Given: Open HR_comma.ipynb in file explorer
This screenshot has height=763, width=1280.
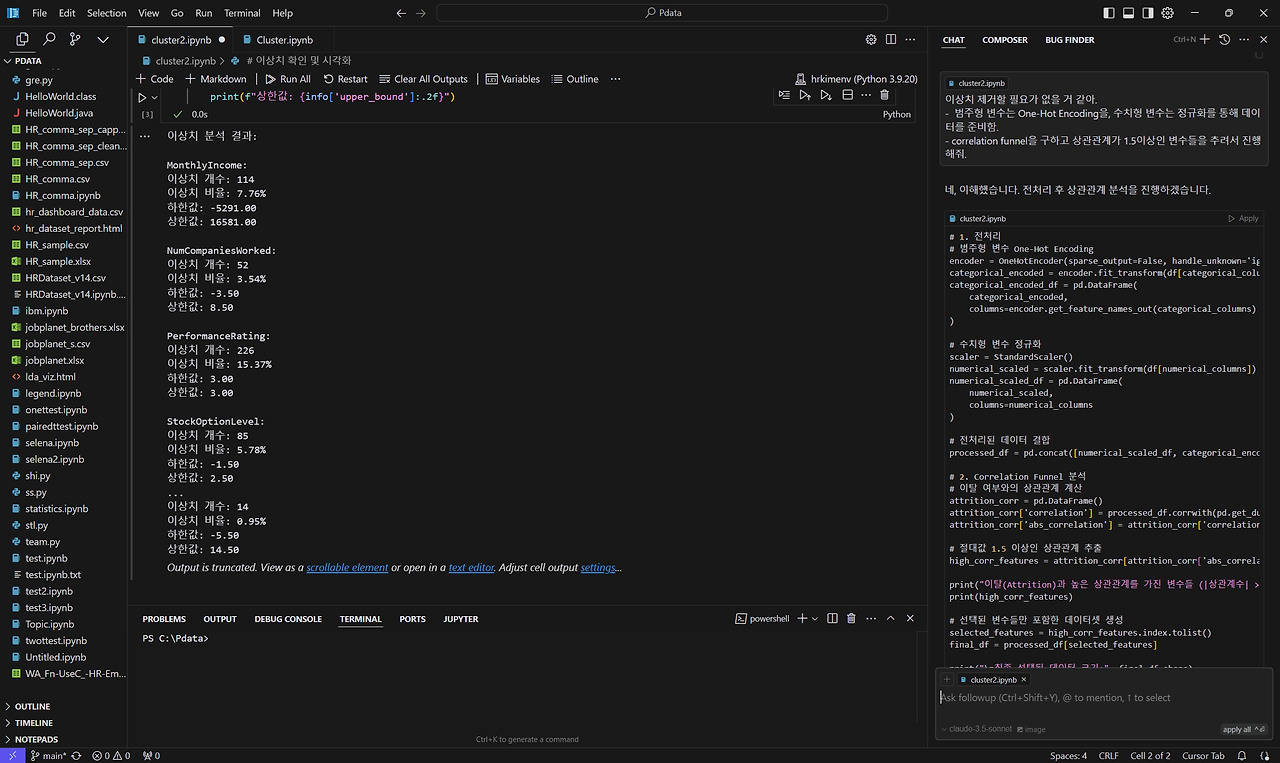Looking at the screenshot, I should tap(63, 195).
